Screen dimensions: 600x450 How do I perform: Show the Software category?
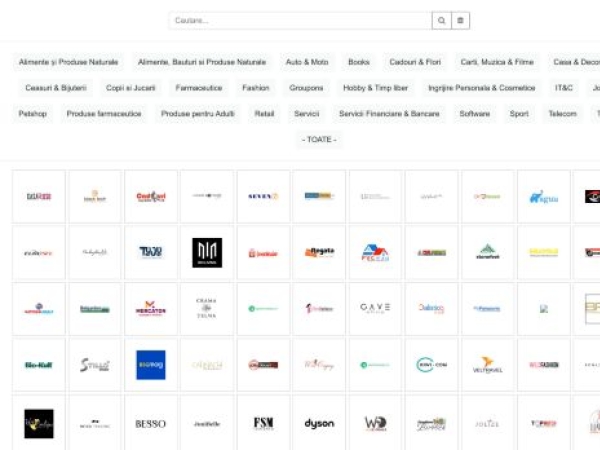pos(475,114)
